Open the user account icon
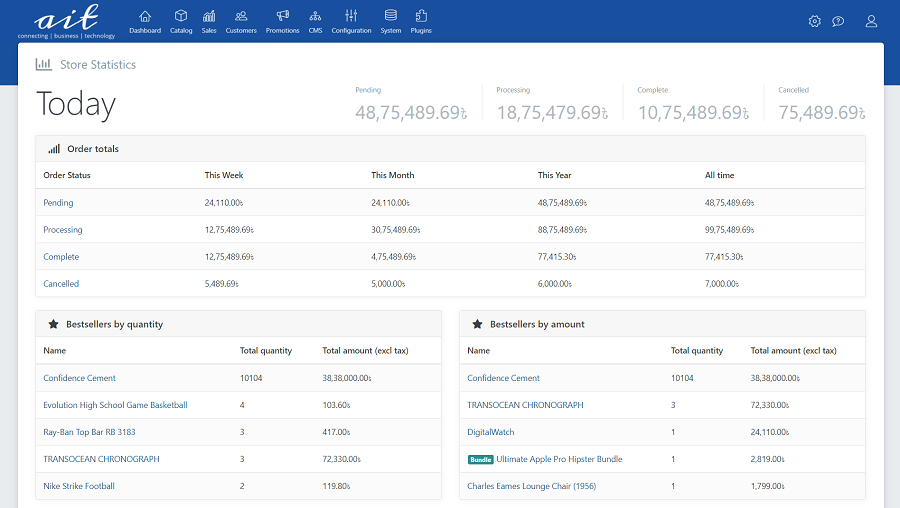 point(871,21)
